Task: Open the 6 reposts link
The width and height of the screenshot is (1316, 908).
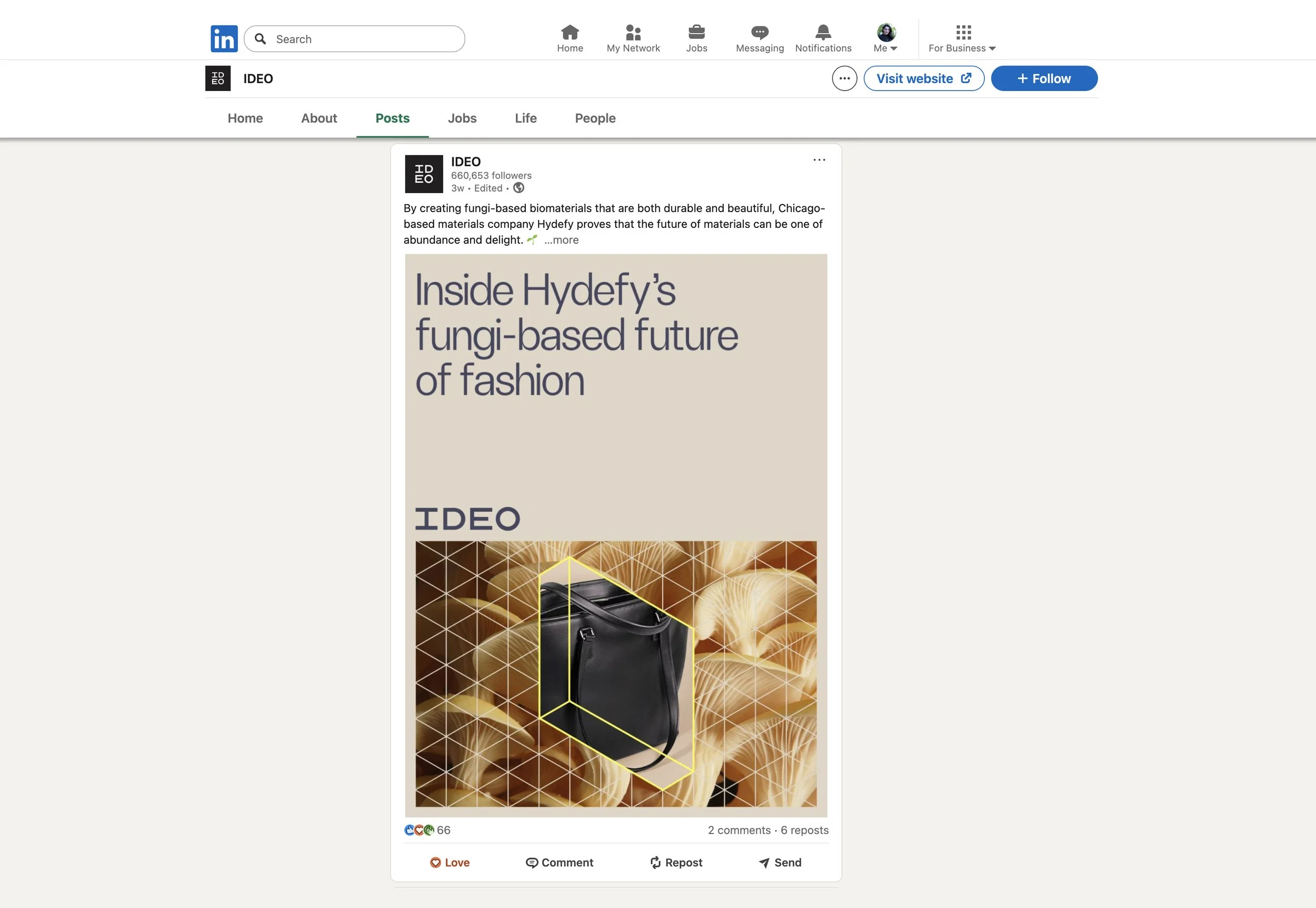Action: 804,830
